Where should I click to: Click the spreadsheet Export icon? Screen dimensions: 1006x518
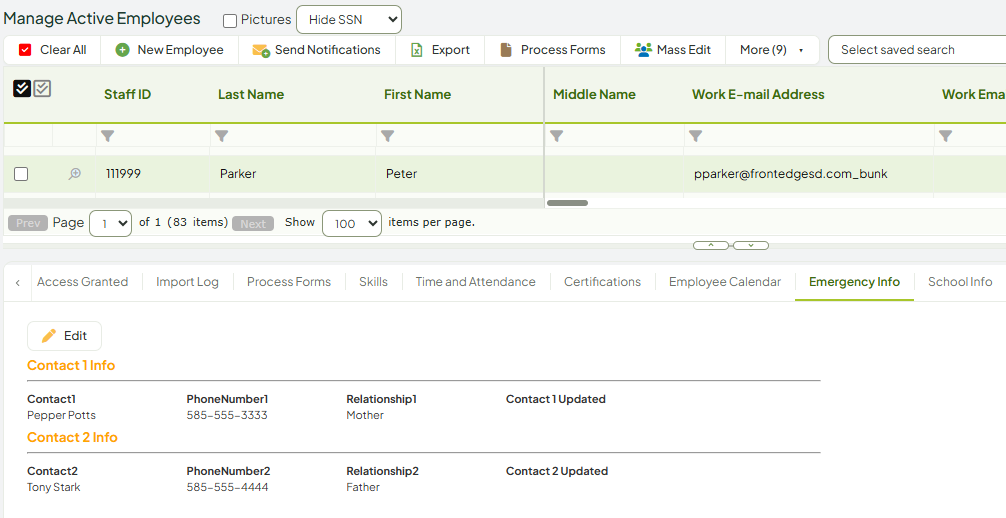click(x=416, y=50)
